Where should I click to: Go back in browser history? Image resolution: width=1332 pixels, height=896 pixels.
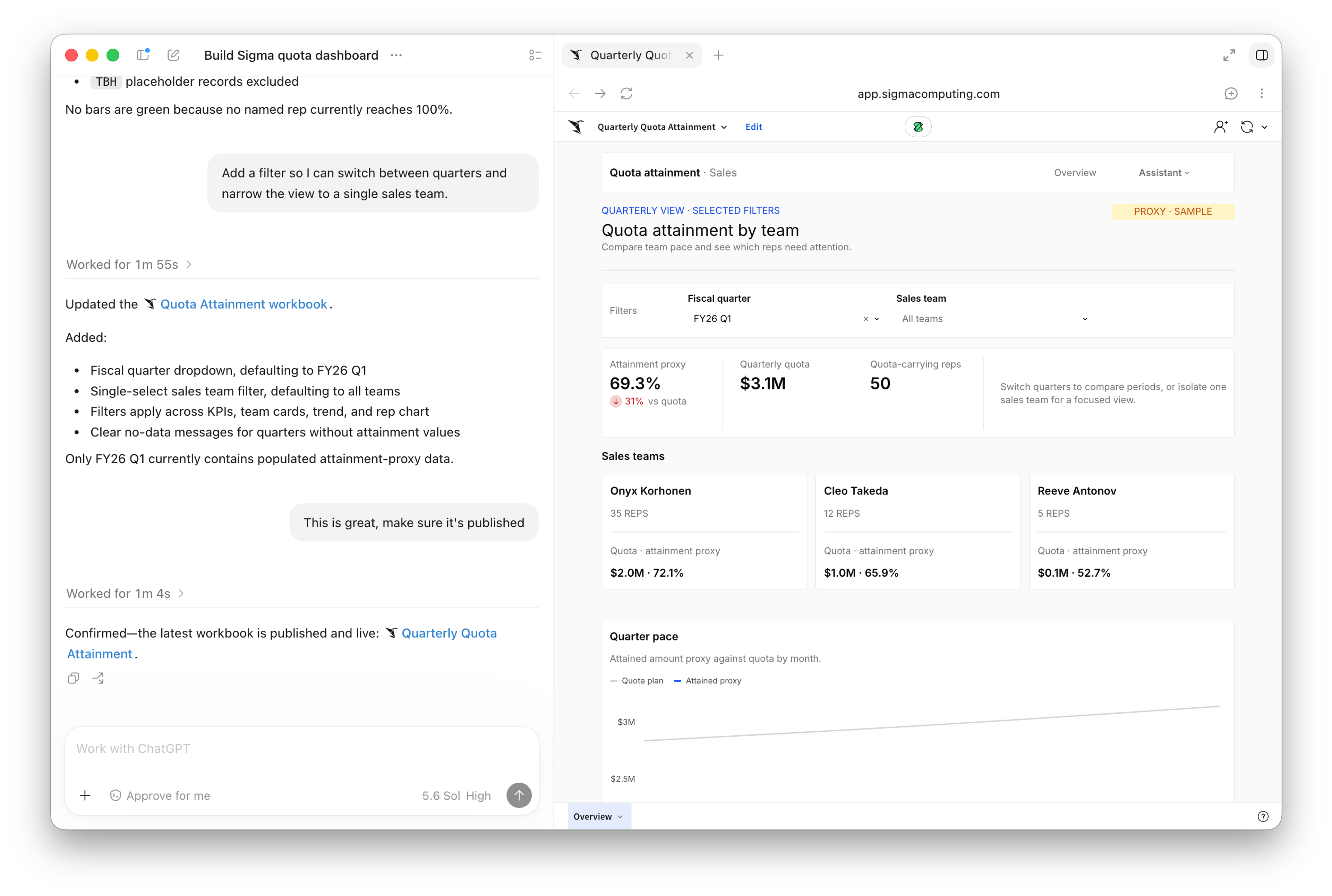(574, 93)
